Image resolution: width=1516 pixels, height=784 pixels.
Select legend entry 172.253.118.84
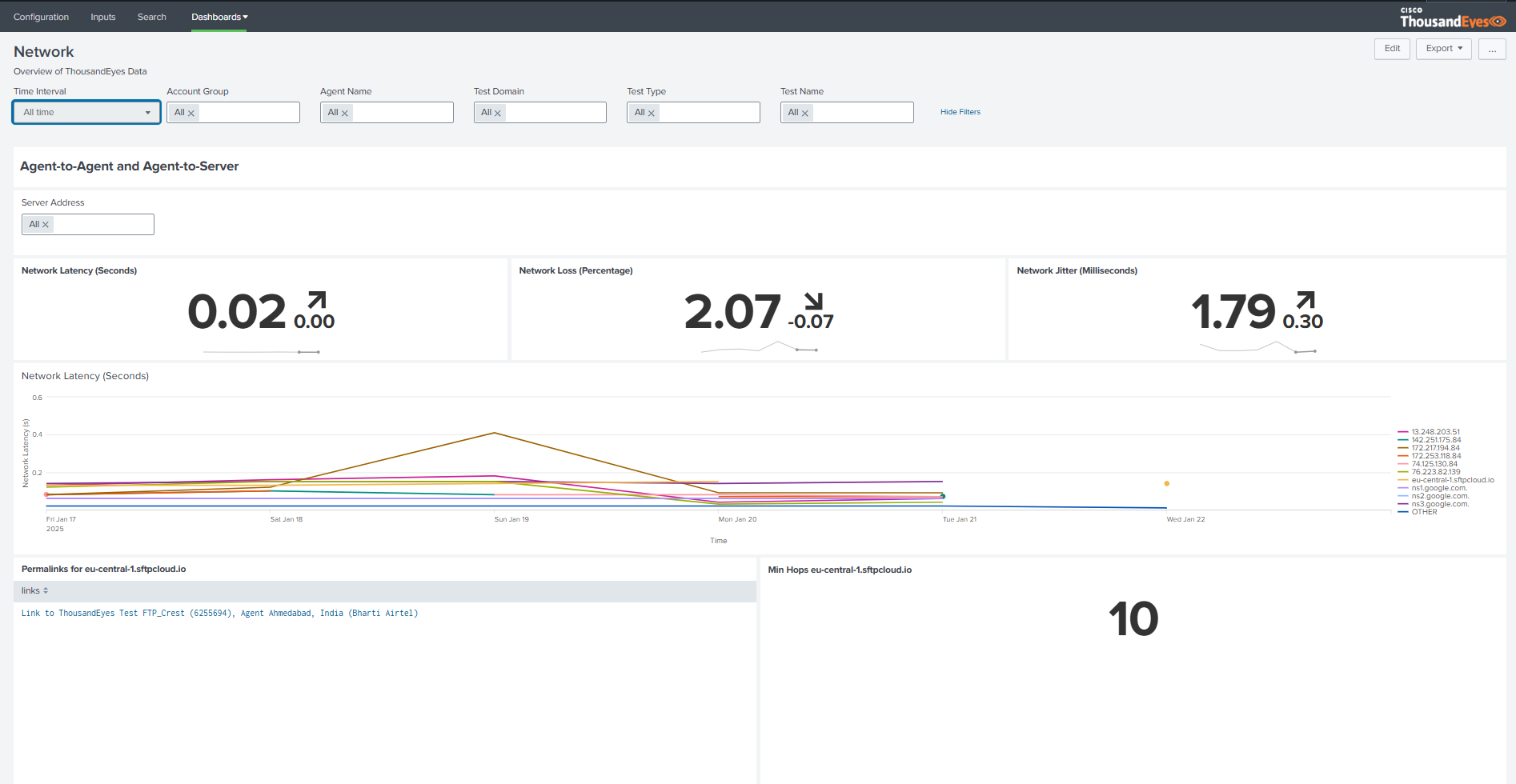click(x=1430, y=456)
